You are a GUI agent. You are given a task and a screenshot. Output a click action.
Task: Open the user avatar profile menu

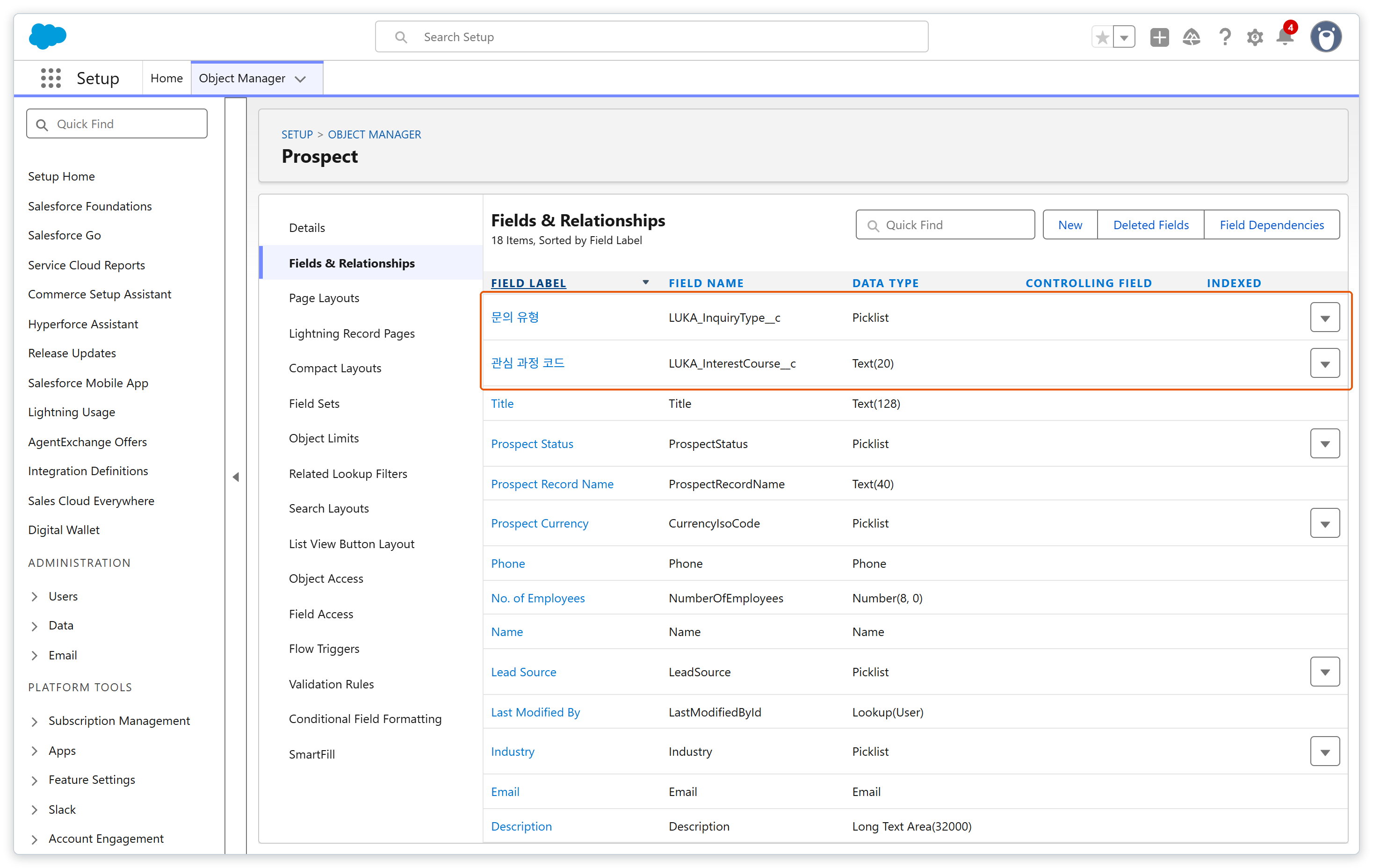[1326, 37]
